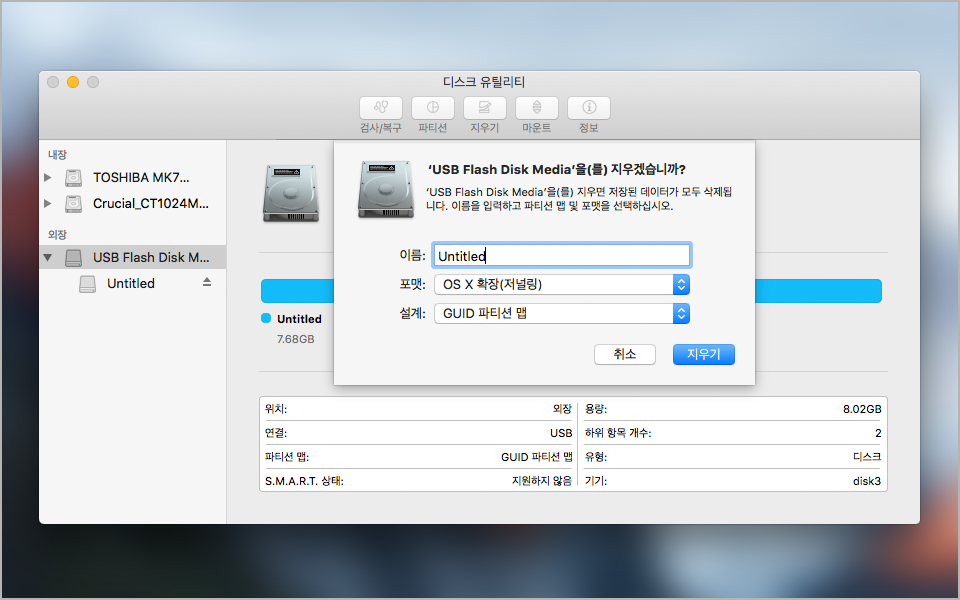Click the Crucial_CT1024M drive icon in sidebar
The height and width of the screenshot is (600, 960).
73,204
